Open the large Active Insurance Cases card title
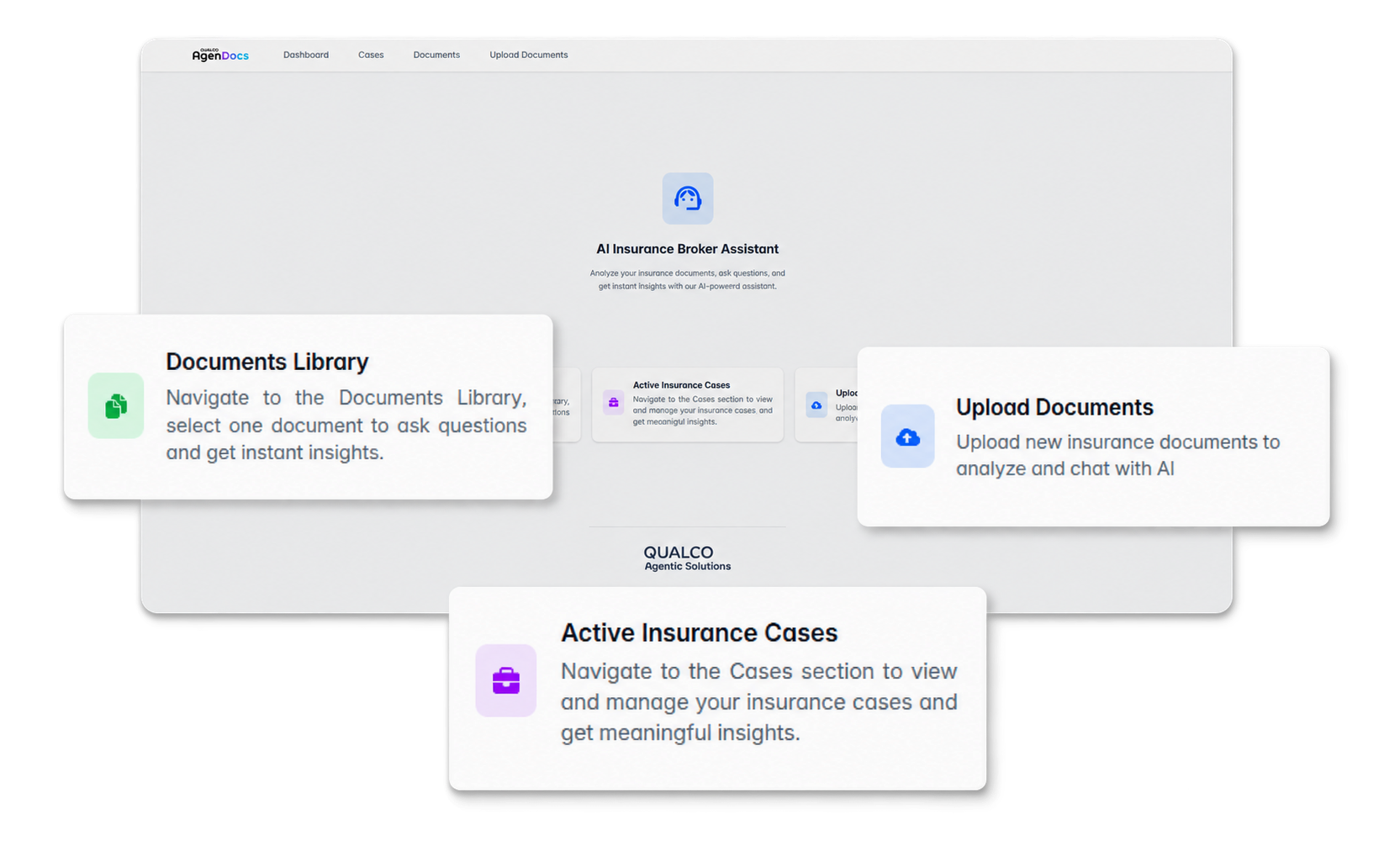The image size is (1400, 857). [700, 632]
